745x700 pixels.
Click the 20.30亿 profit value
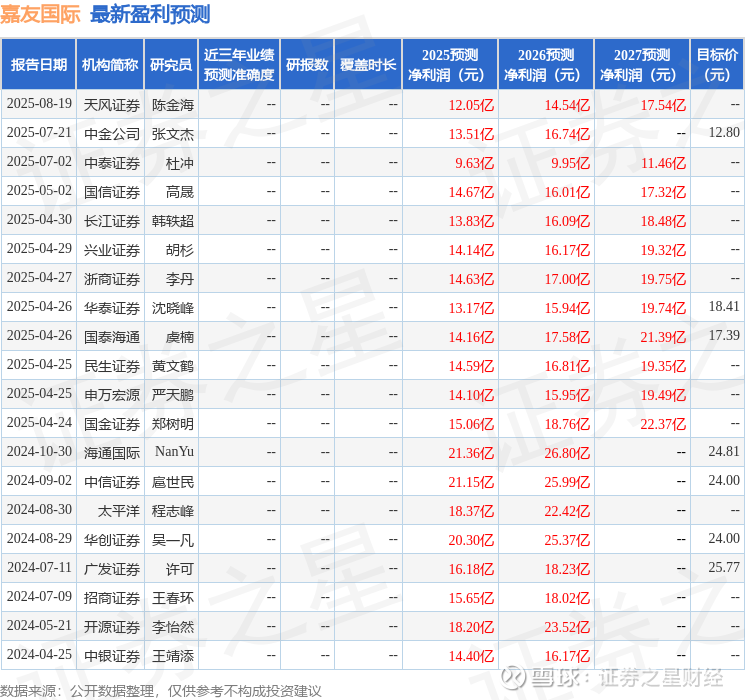pyautogui.click(x=471, y=540)
